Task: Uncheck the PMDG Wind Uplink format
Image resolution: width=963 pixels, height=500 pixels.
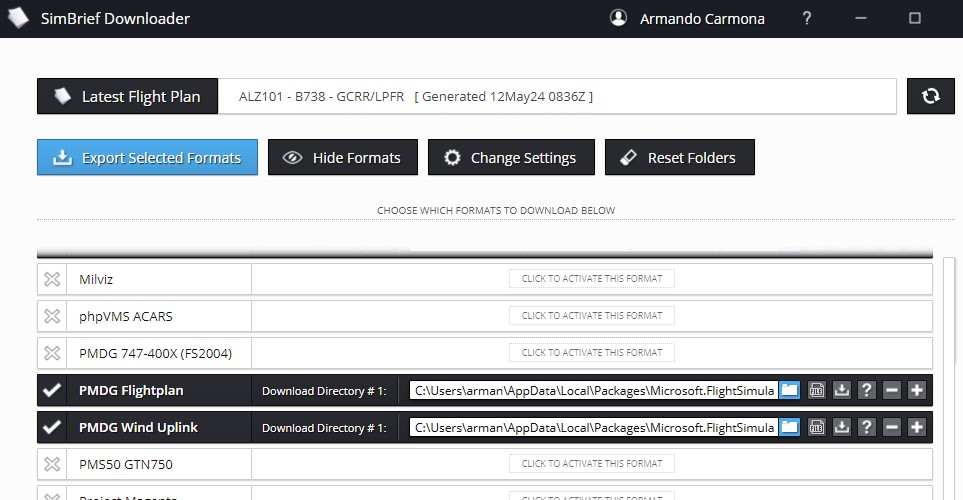Action: point(52,427)
